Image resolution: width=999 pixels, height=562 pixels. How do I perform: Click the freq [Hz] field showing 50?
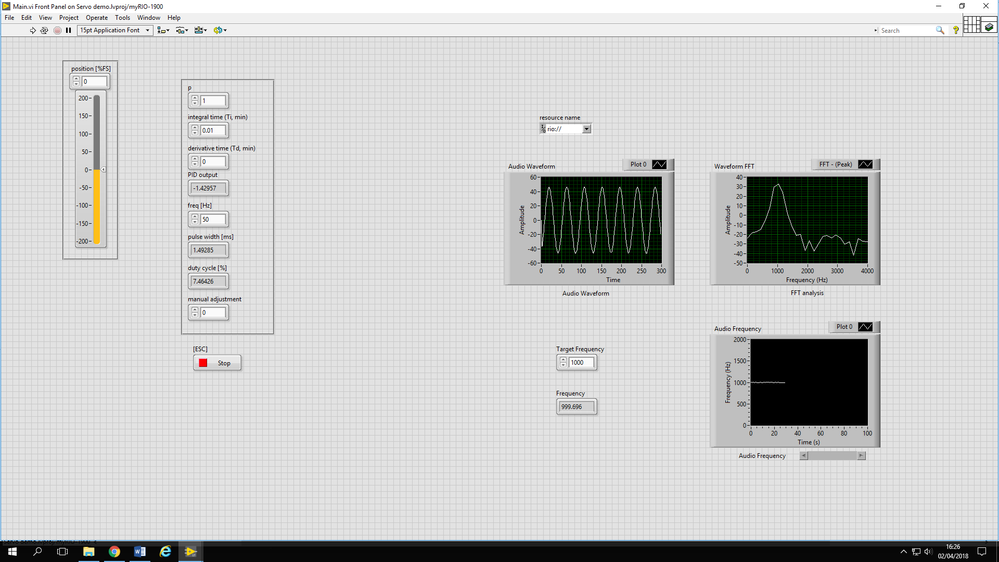212,219
